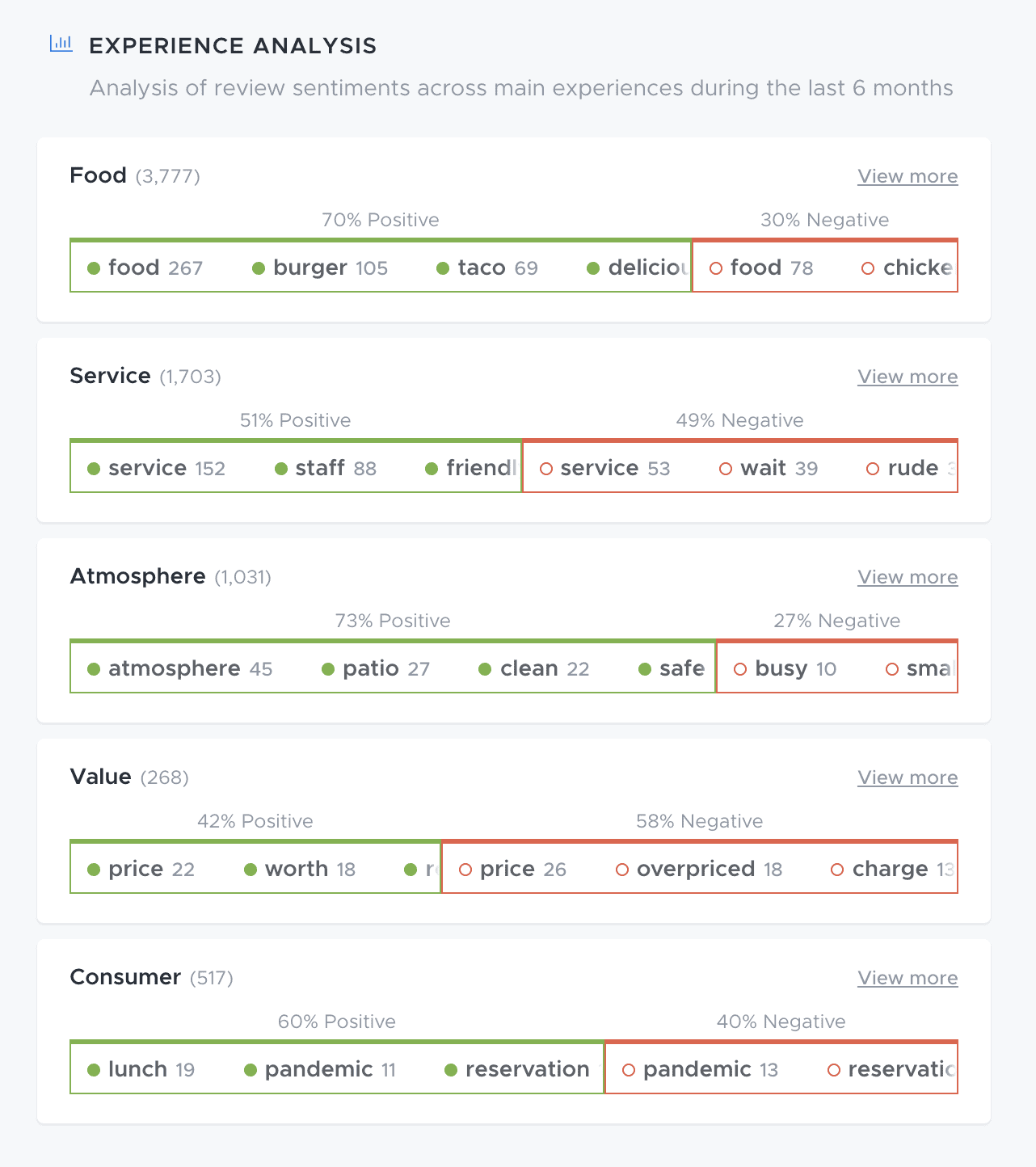Expand more keywords for Food category
1036x1167 pixels.
[x=907, y=176]
